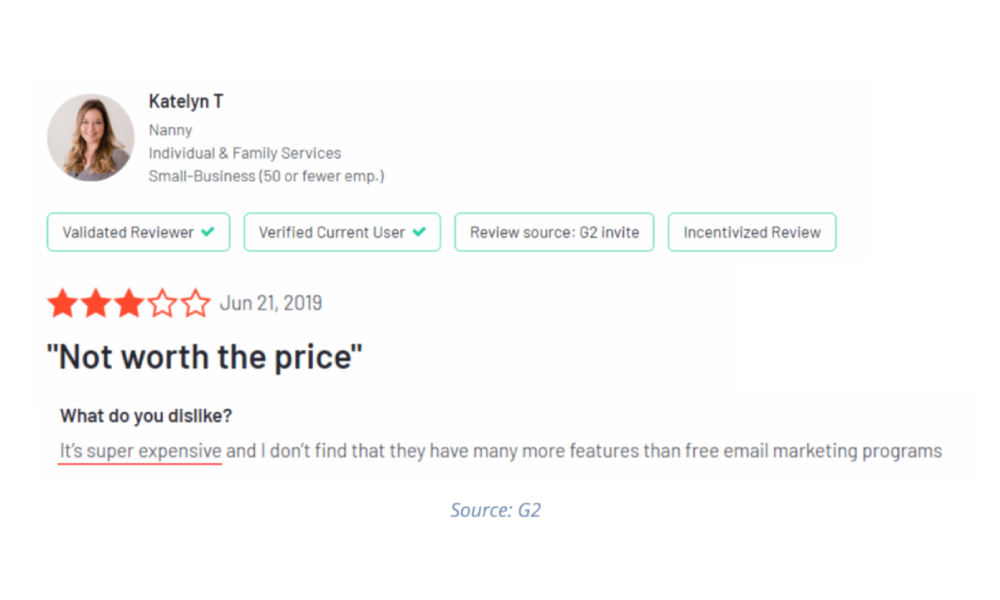The height and width of the screenshot is (600, 1000).
Task: Click the fourth empty rating star
Action: point(162,303)
